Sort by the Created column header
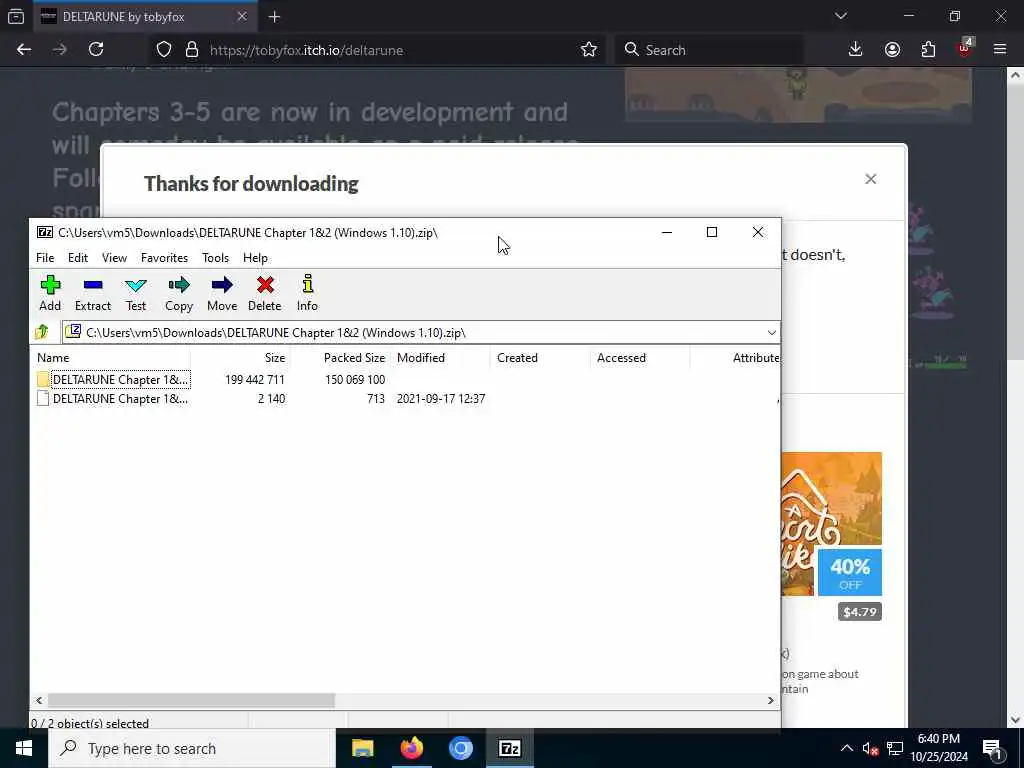1024x768 pixels. [x=540, y=358]
